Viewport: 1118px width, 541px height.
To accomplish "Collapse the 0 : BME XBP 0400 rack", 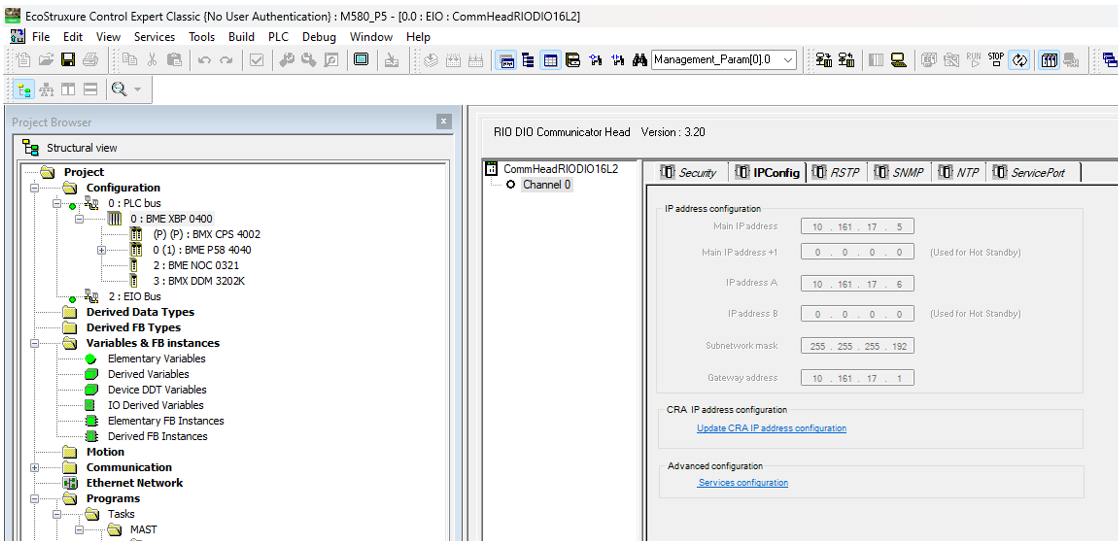I will pos(79,219).
